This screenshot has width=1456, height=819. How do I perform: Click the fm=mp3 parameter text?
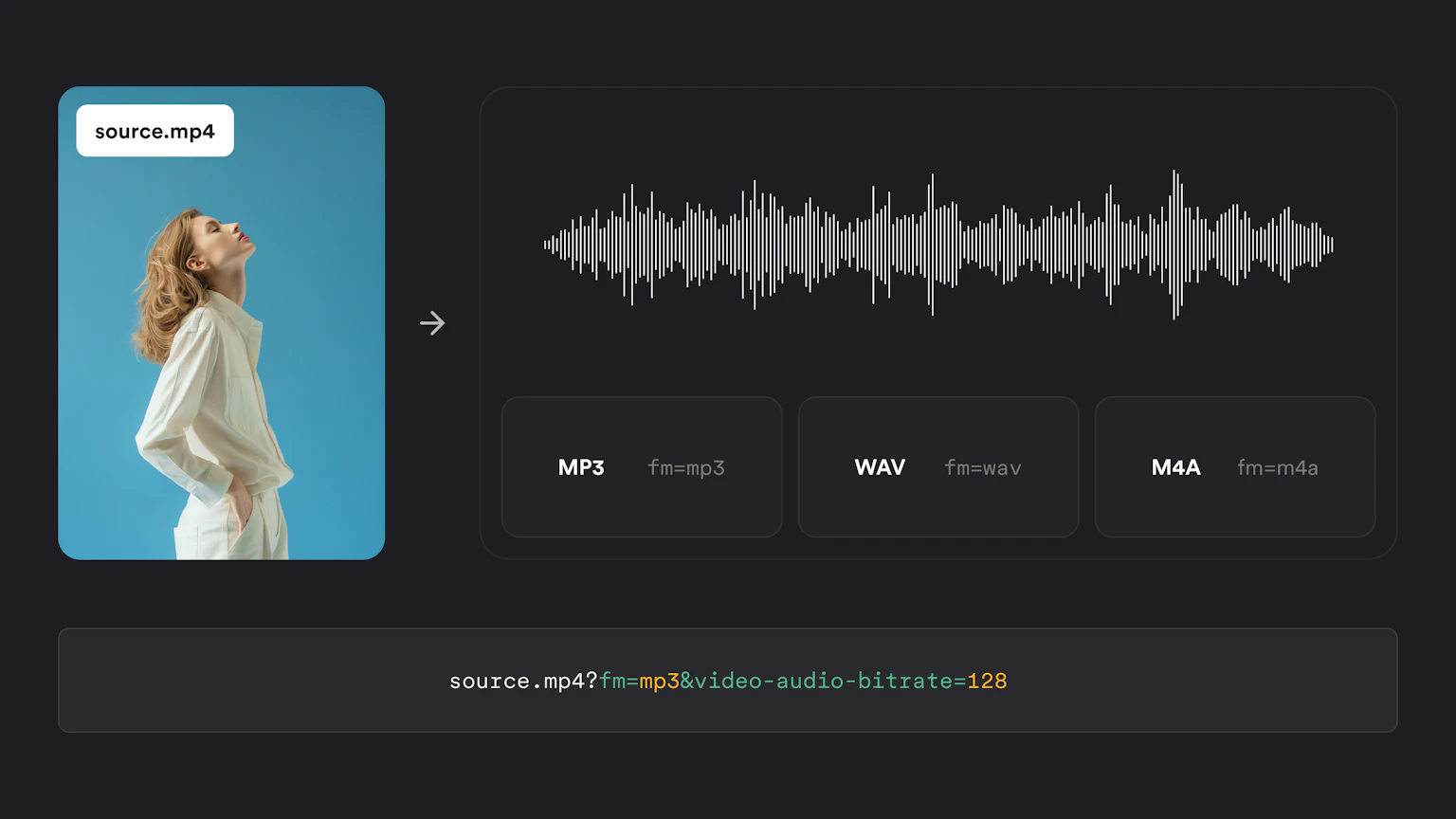click(x=686, y=468)
